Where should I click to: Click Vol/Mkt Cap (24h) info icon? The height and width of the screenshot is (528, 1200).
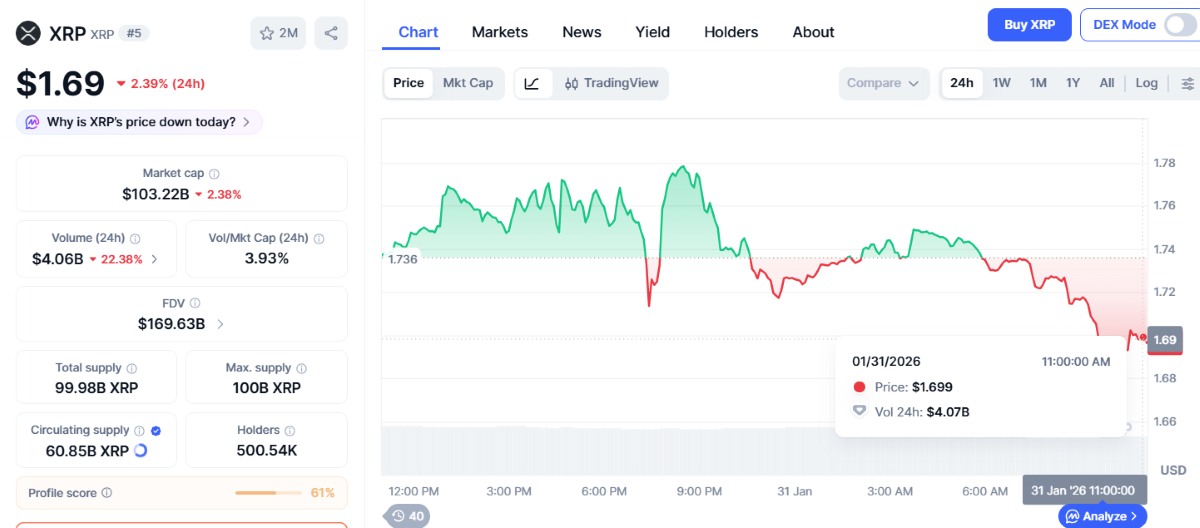tap(319, 239)
